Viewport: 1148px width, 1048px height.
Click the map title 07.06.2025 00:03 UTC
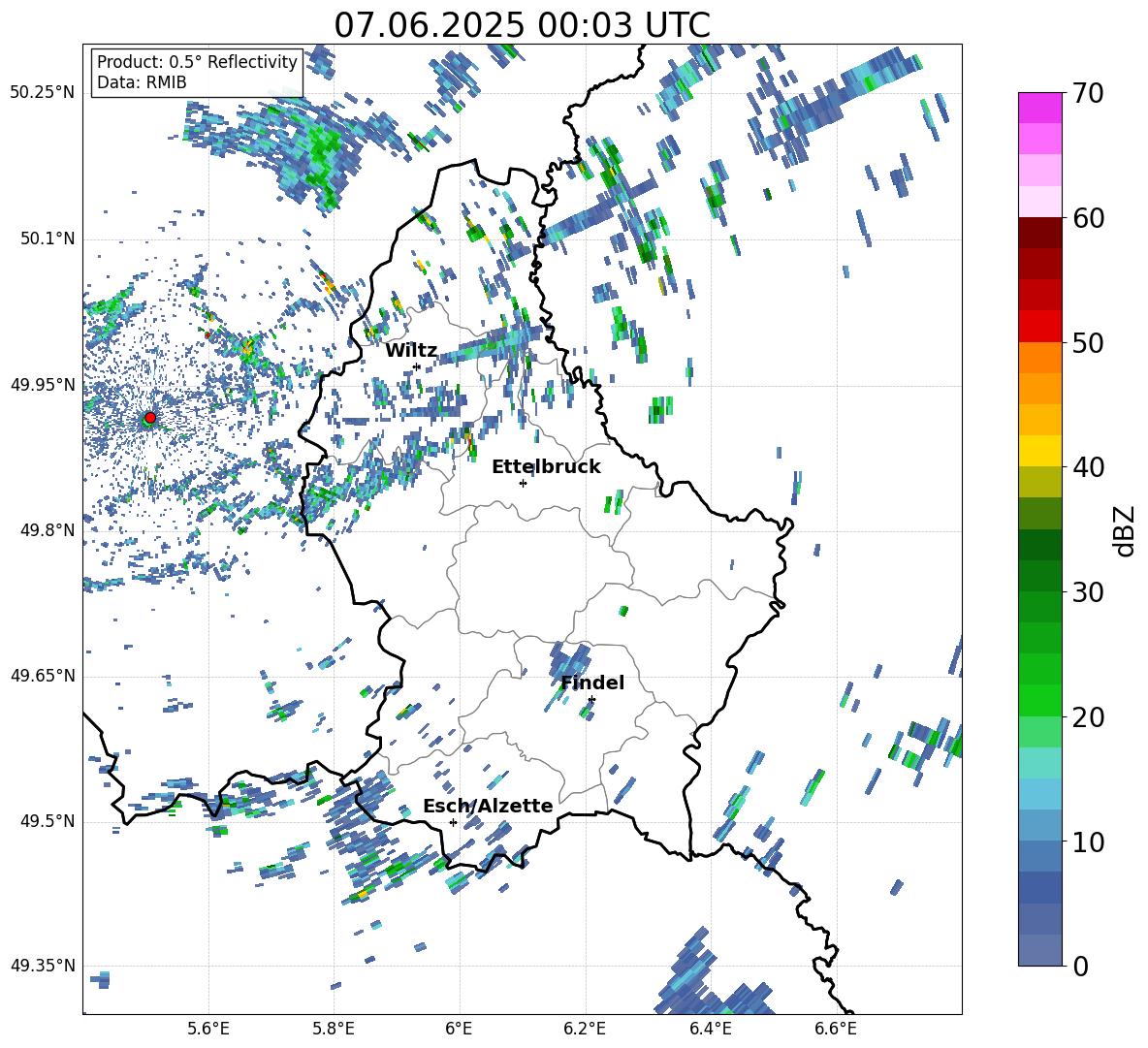523,25
